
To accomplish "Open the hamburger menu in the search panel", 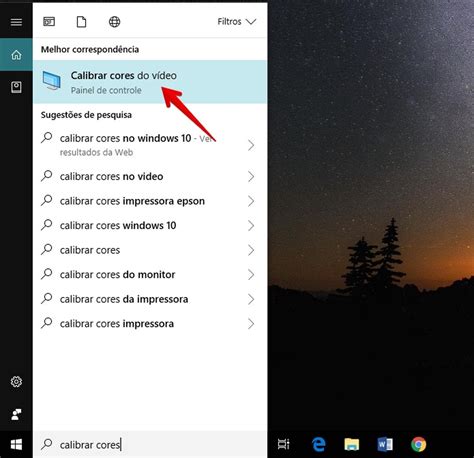I will click(x=16, y=22).
